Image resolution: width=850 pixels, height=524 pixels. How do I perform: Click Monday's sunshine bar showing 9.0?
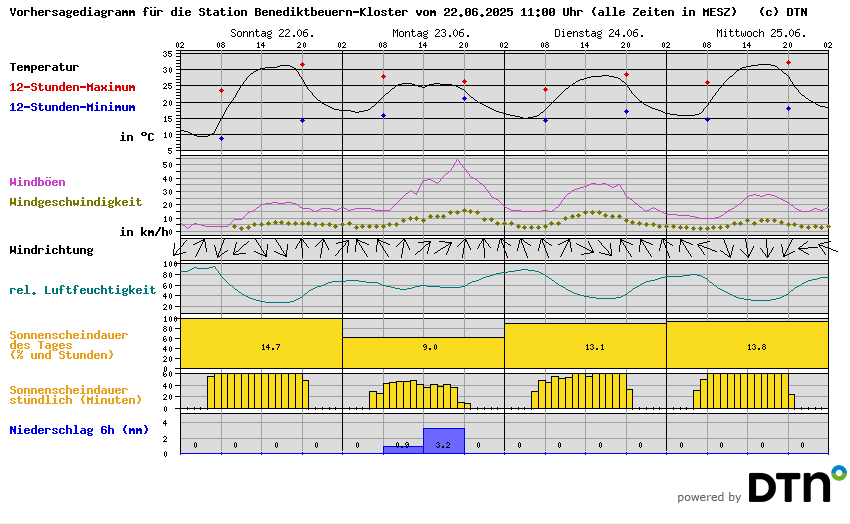pyautogui.click(x=423, y=353)
